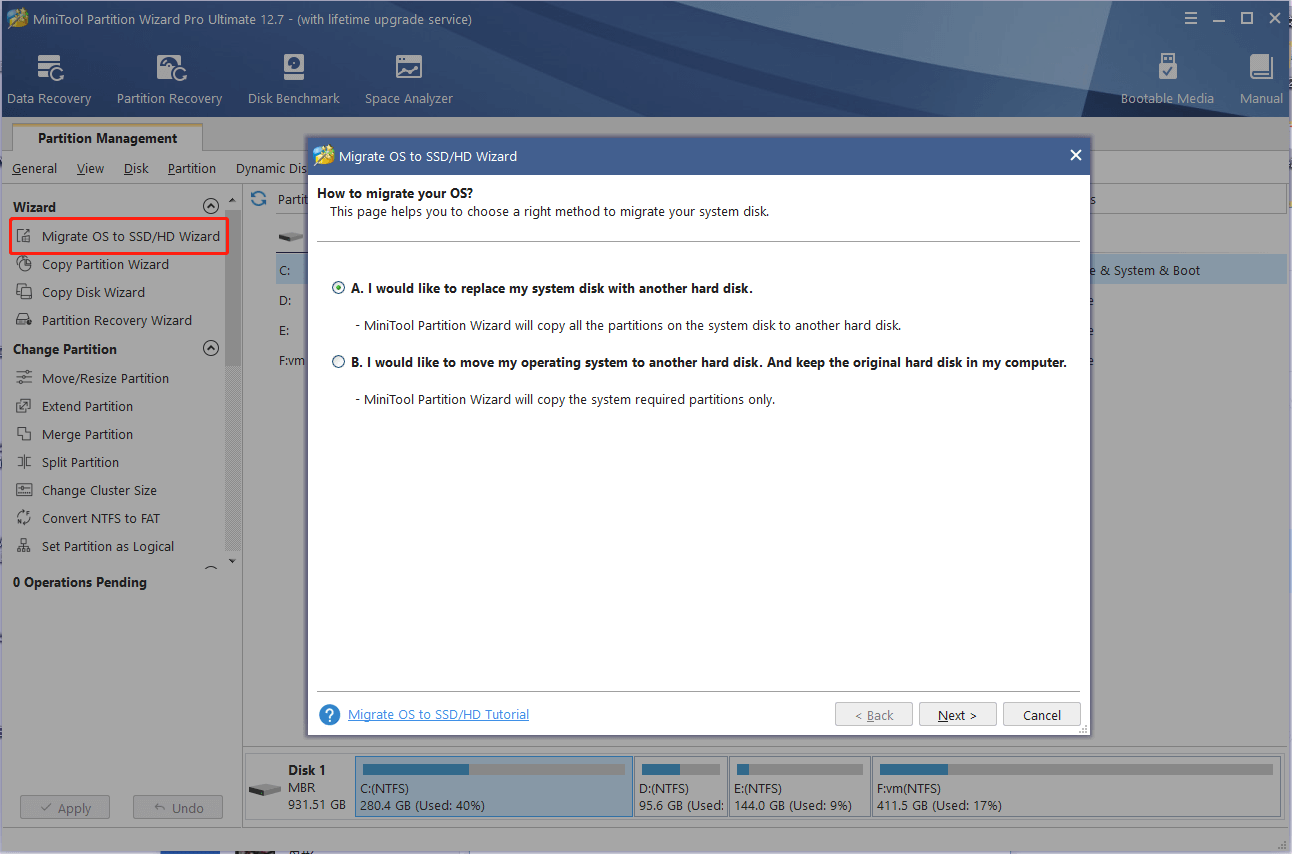Launch the Partition Recovery tool icon
1292x854 pixels.
(x=170, y=69)
